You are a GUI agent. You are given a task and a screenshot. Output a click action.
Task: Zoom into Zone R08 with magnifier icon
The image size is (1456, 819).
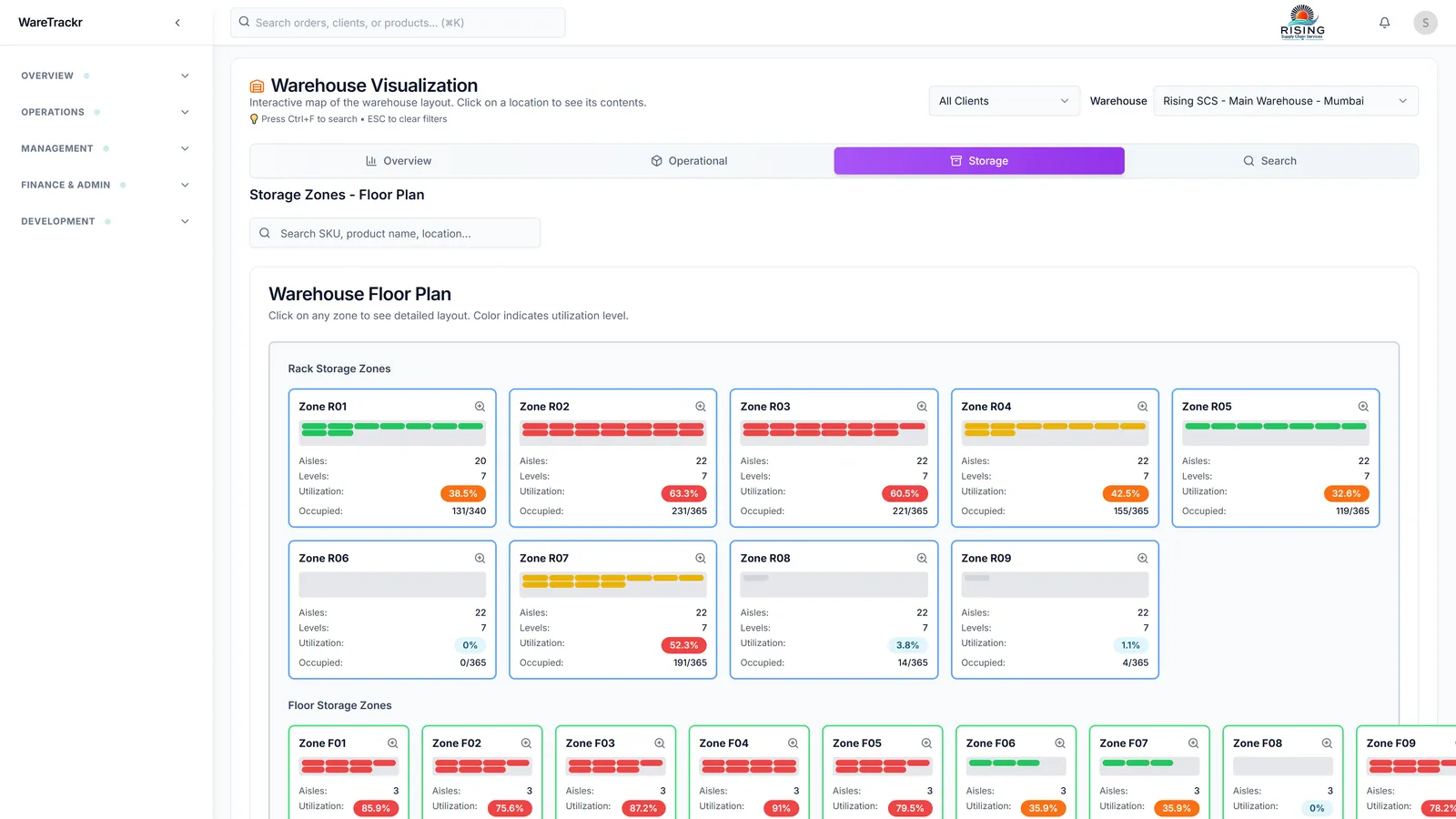coord(922,559)
